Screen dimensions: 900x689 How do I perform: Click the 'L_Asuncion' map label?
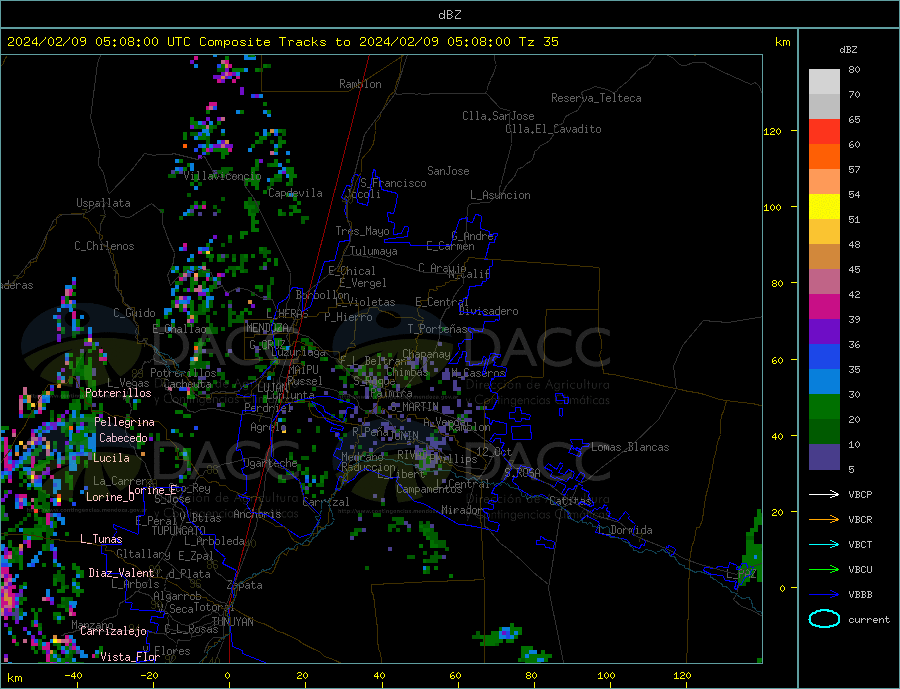tap(500, 195)
